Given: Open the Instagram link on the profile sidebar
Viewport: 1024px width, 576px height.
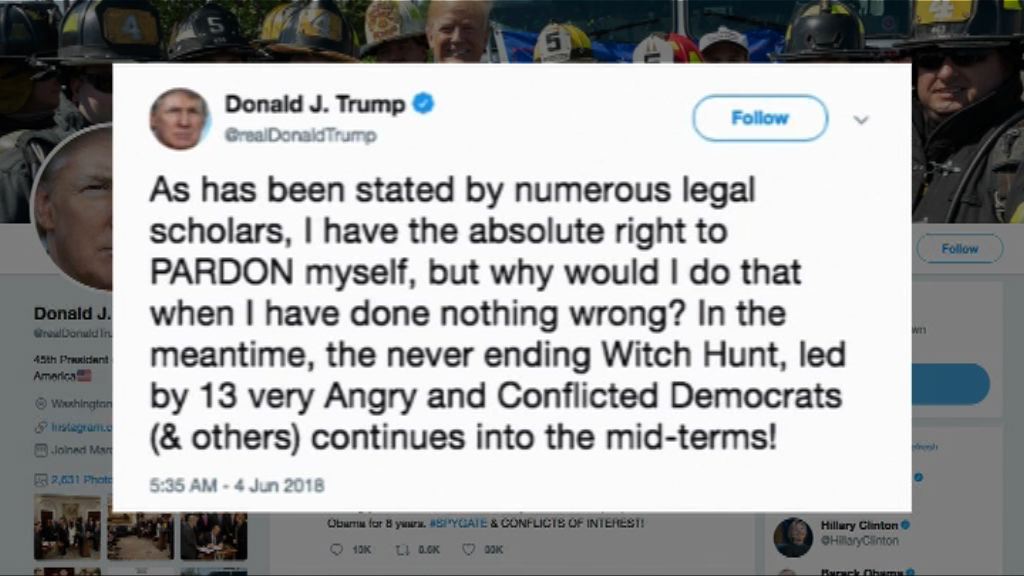Looking at the screenshot, I should 82,427.
